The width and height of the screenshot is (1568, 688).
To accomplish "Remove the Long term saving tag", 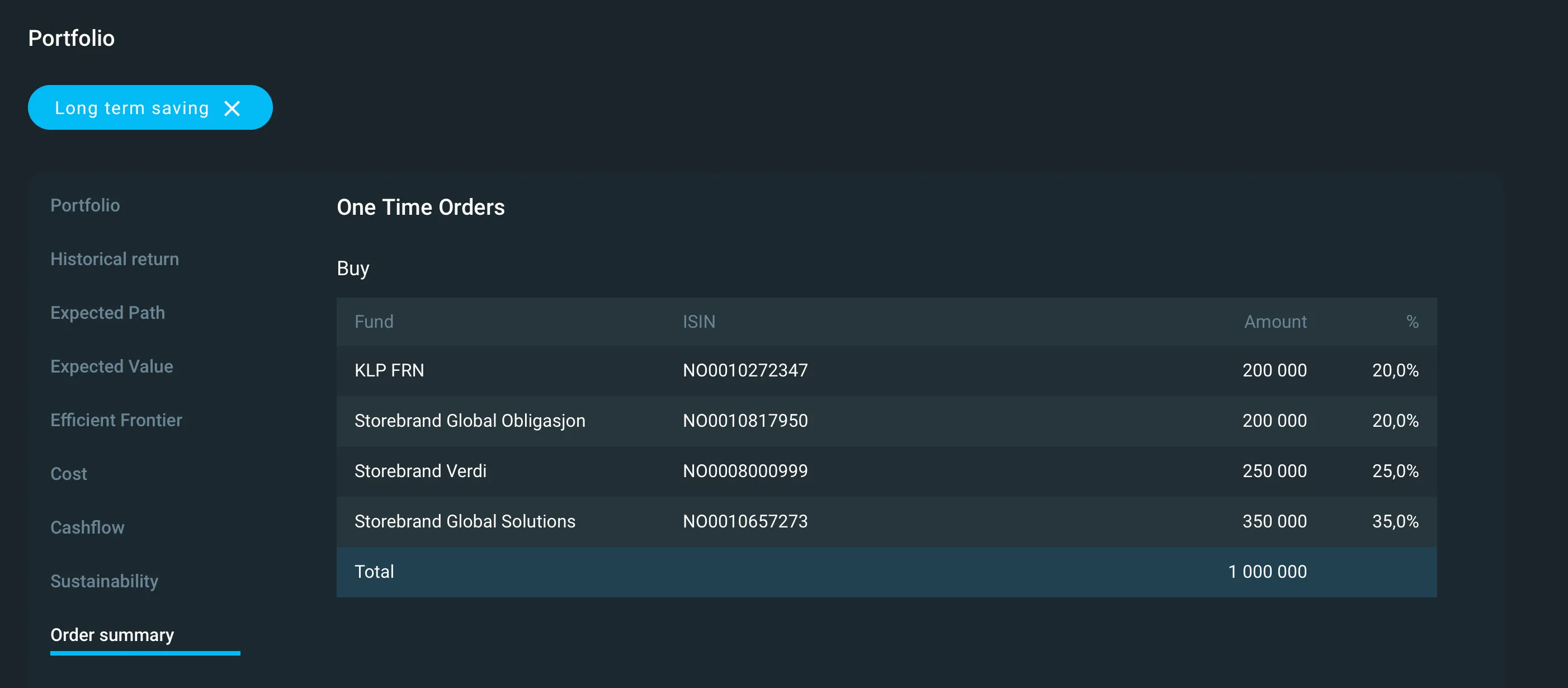I will click(232, 109).
